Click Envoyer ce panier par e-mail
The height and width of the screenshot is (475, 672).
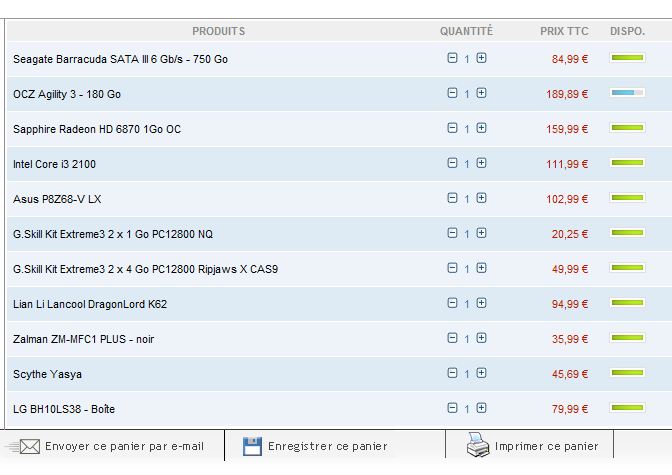click(124, 446)
